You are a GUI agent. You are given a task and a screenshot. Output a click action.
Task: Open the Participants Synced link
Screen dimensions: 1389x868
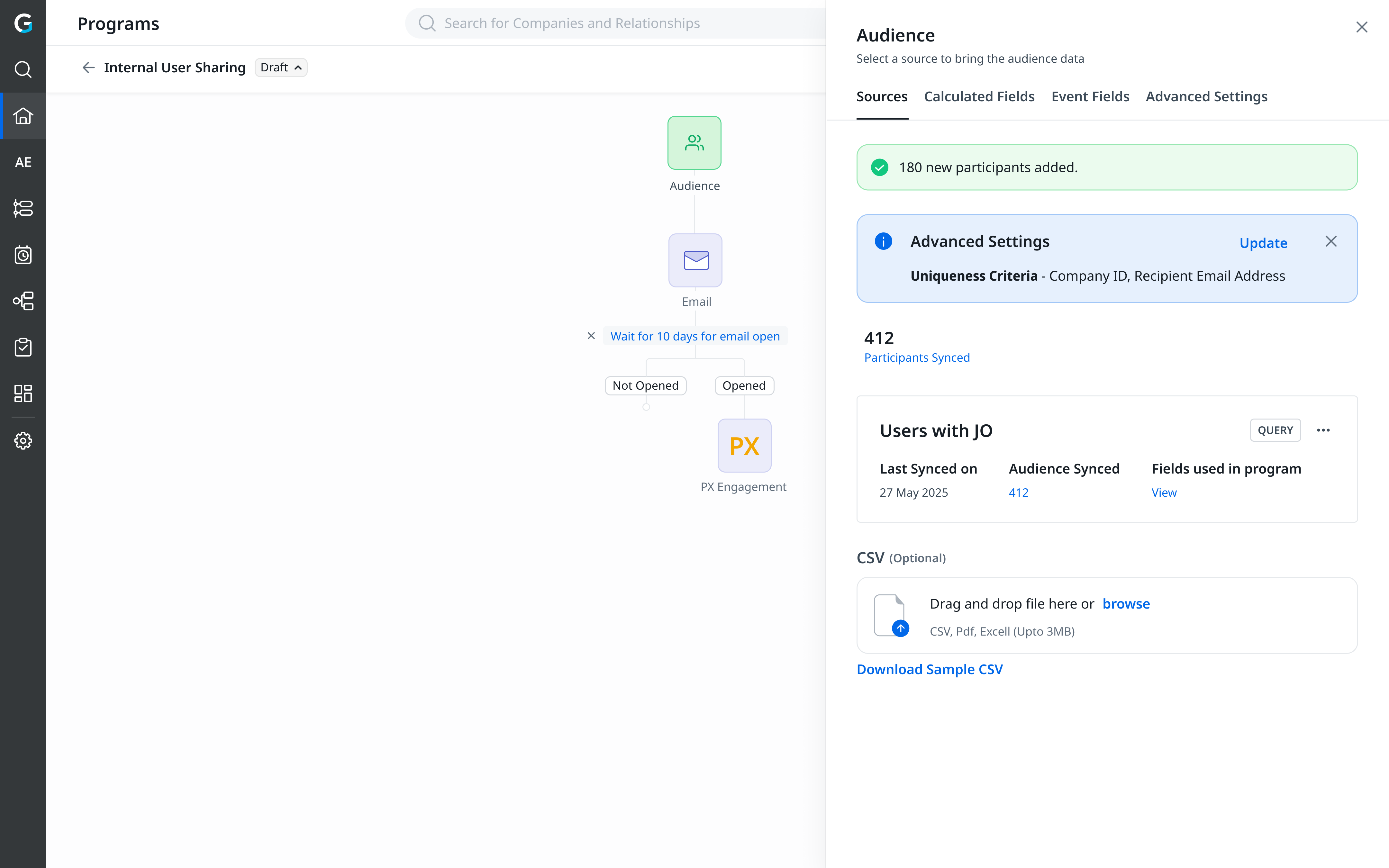coord(917,357)
